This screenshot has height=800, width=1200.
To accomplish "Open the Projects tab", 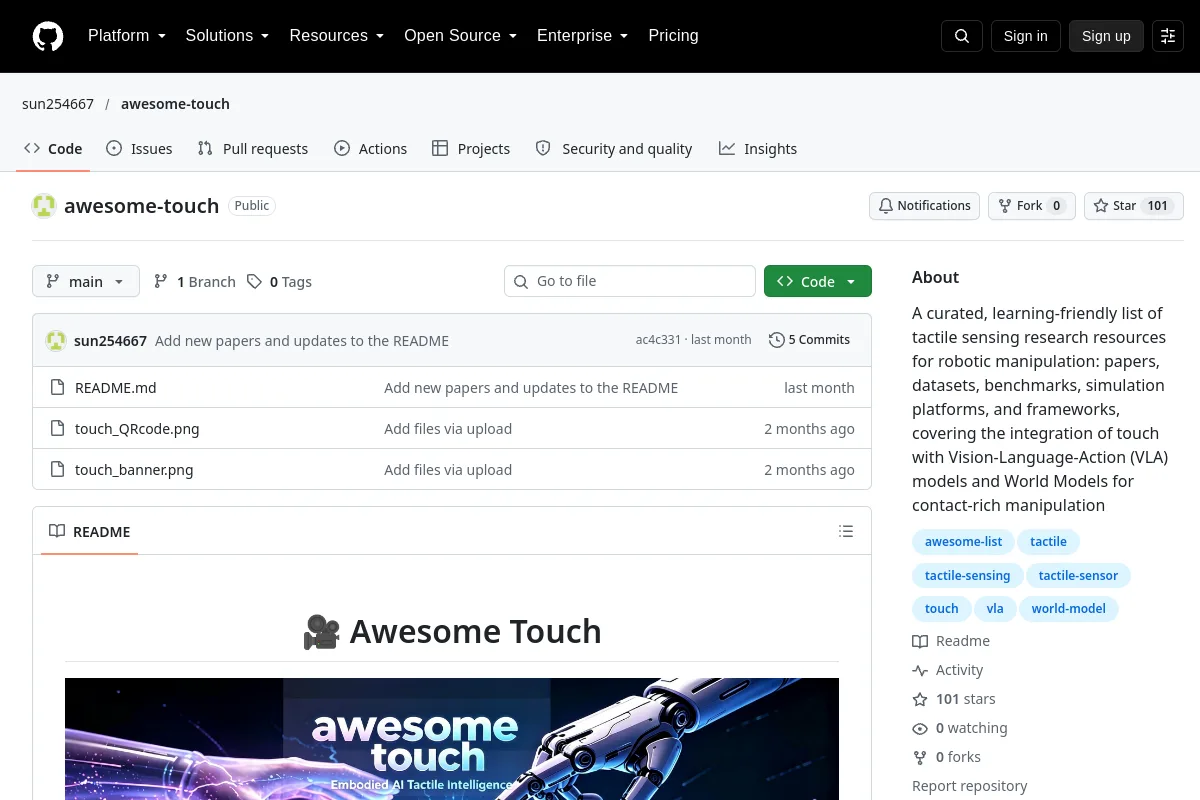I will click(471, 149).
